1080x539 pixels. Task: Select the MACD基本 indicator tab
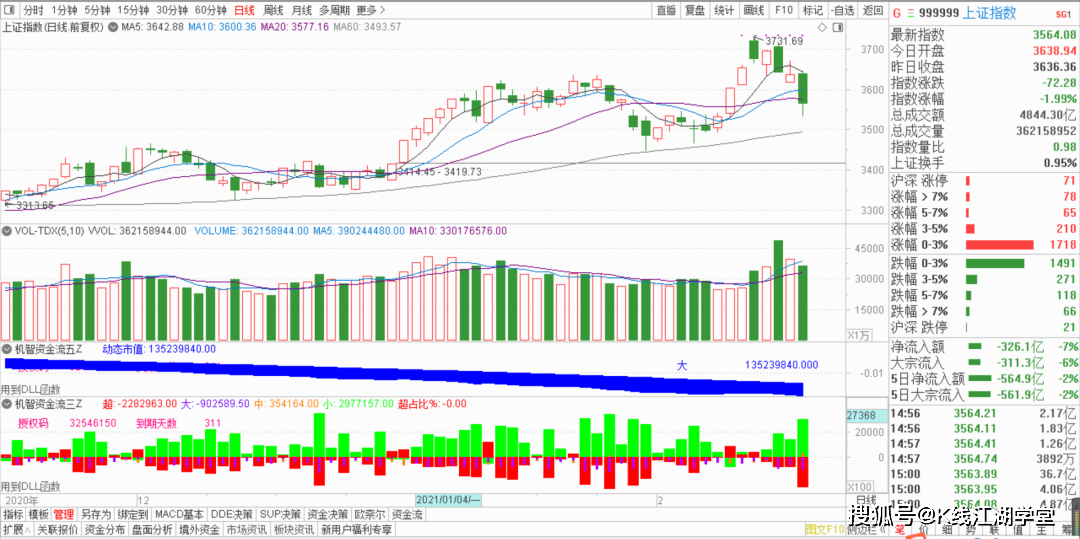(x=179, y=514)
